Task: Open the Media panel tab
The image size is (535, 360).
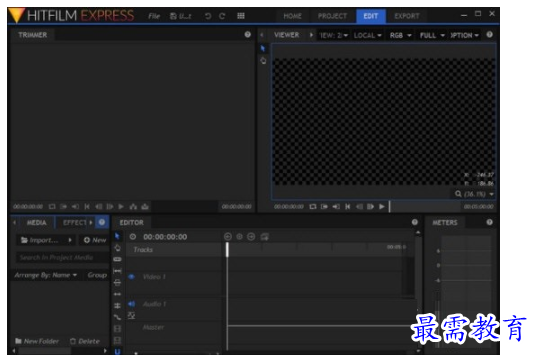Action: (x=37, y=222)
